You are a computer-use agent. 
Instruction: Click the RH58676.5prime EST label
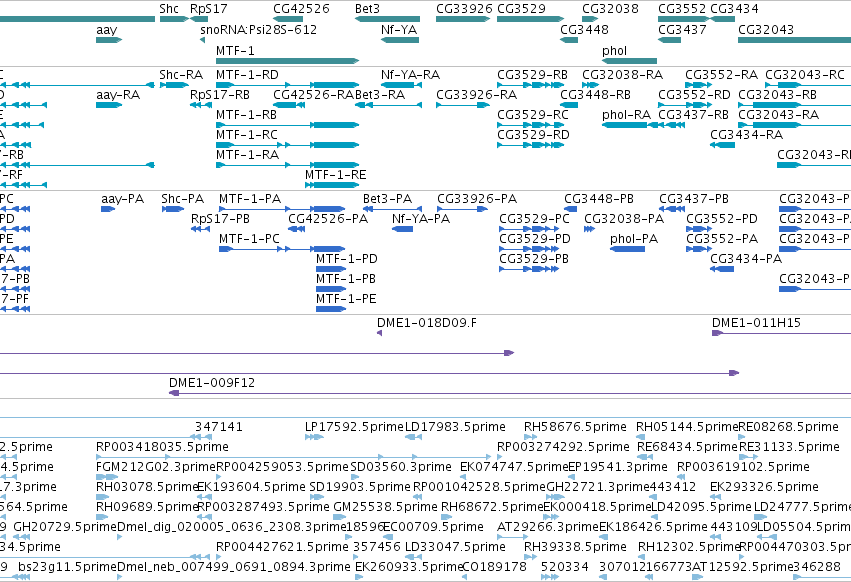tap(575, 426)
